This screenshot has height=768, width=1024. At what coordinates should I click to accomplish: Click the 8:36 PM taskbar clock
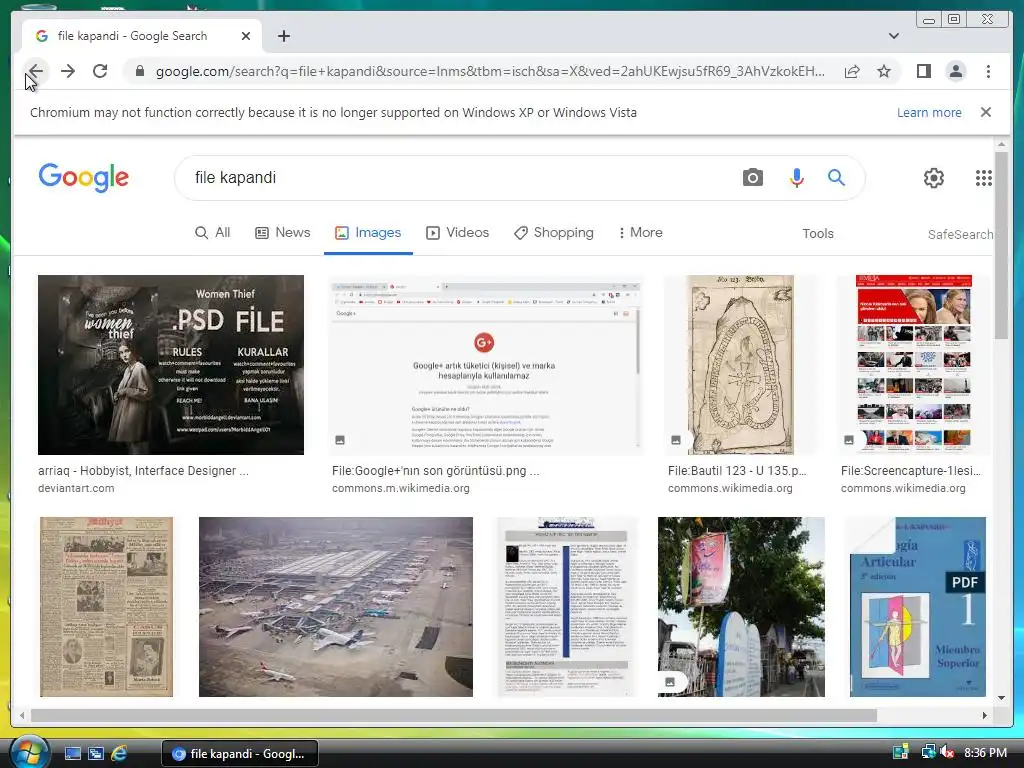point(985,753)
